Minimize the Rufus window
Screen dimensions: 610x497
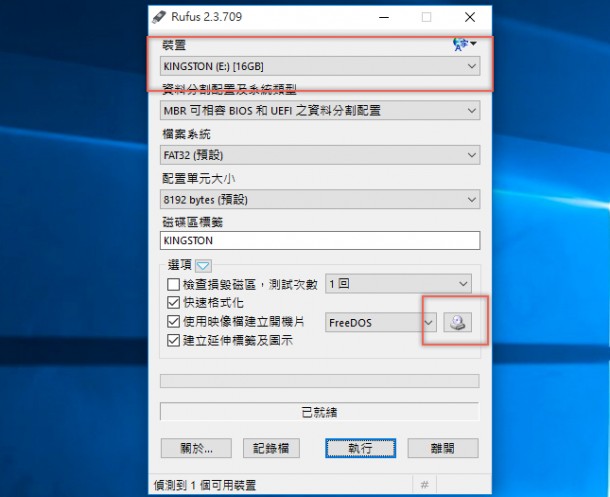tap(384, 17)
